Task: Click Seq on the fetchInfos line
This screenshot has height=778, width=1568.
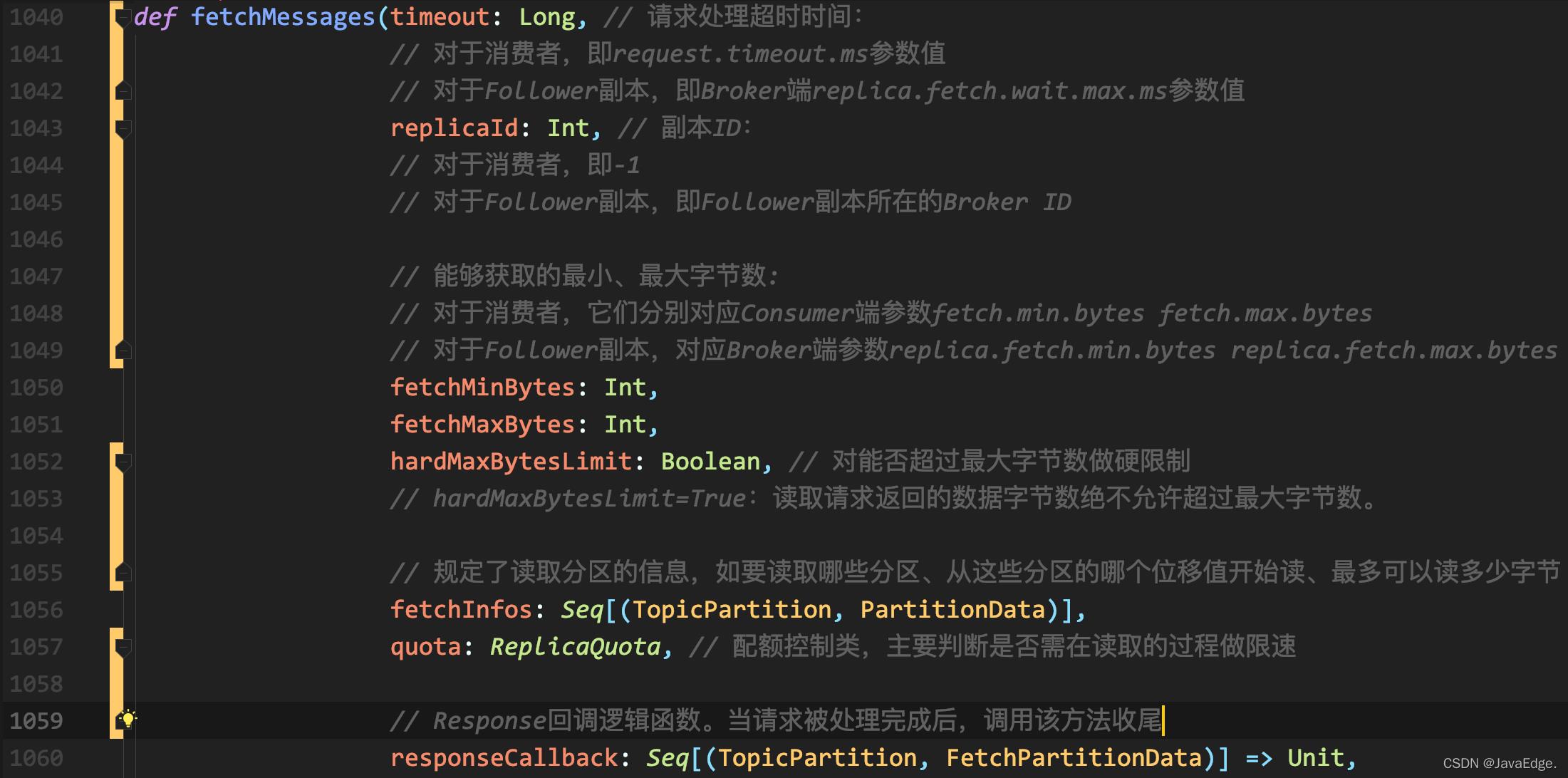Action: [x=582, y=610]
